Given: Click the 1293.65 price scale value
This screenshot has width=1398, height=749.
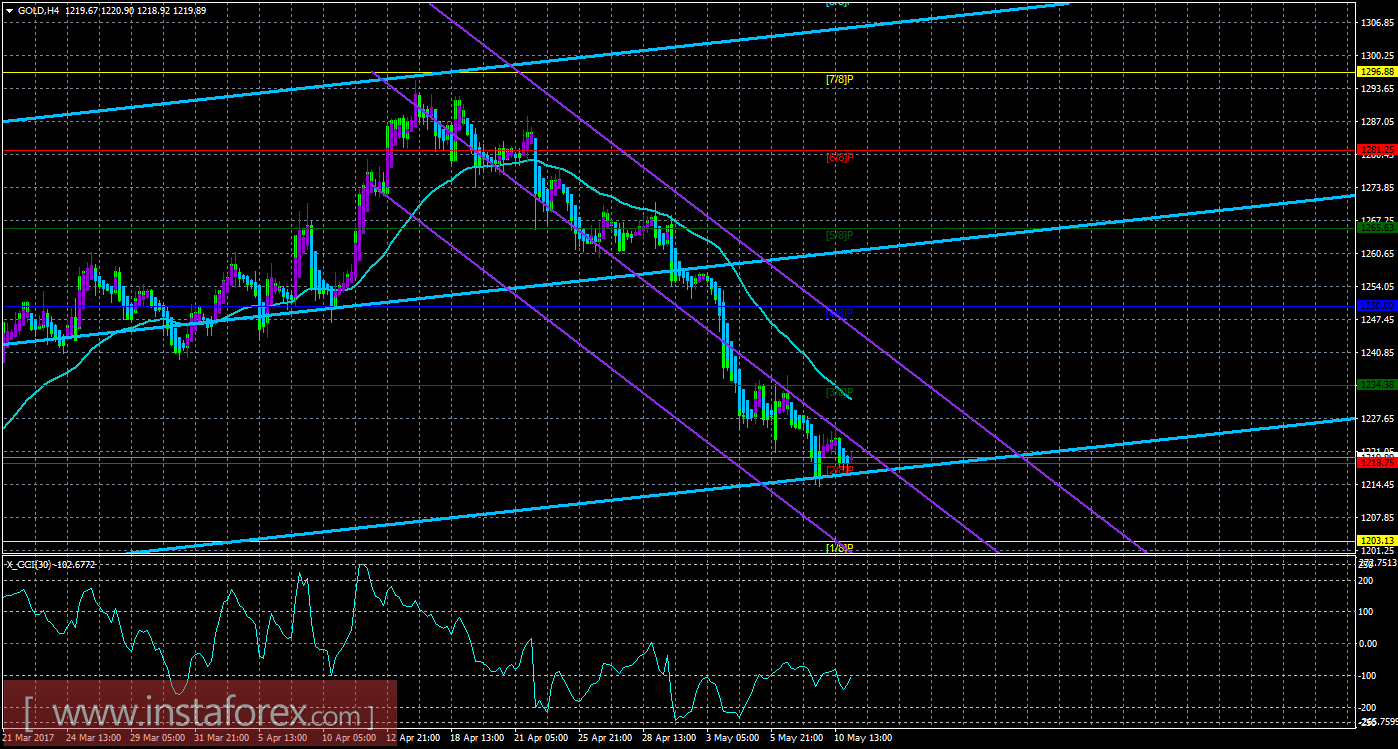Looking at the screenshot, I should [x=1377, y=89].
